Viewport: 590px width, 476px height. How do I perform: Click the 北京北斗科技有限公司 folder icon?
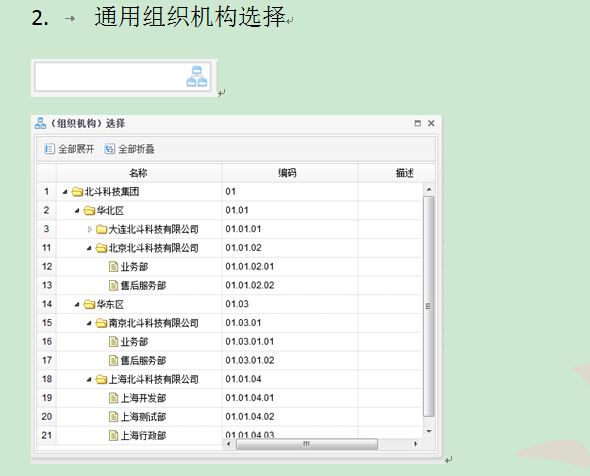tap(101, 248)
